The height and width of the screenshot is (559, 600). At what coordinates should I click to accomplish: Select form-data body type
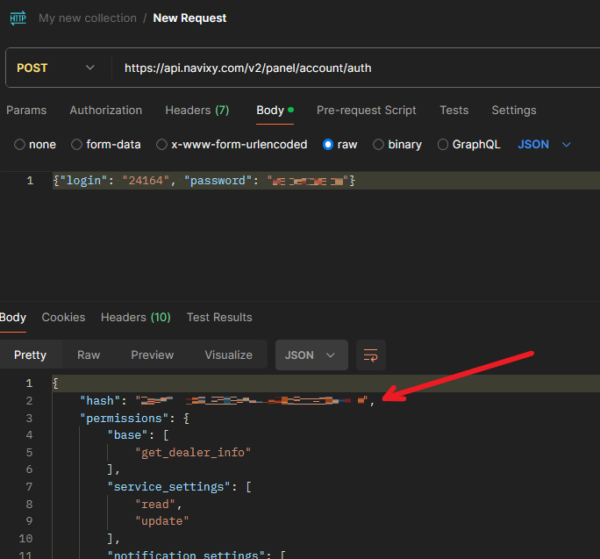tap(77, 145)
